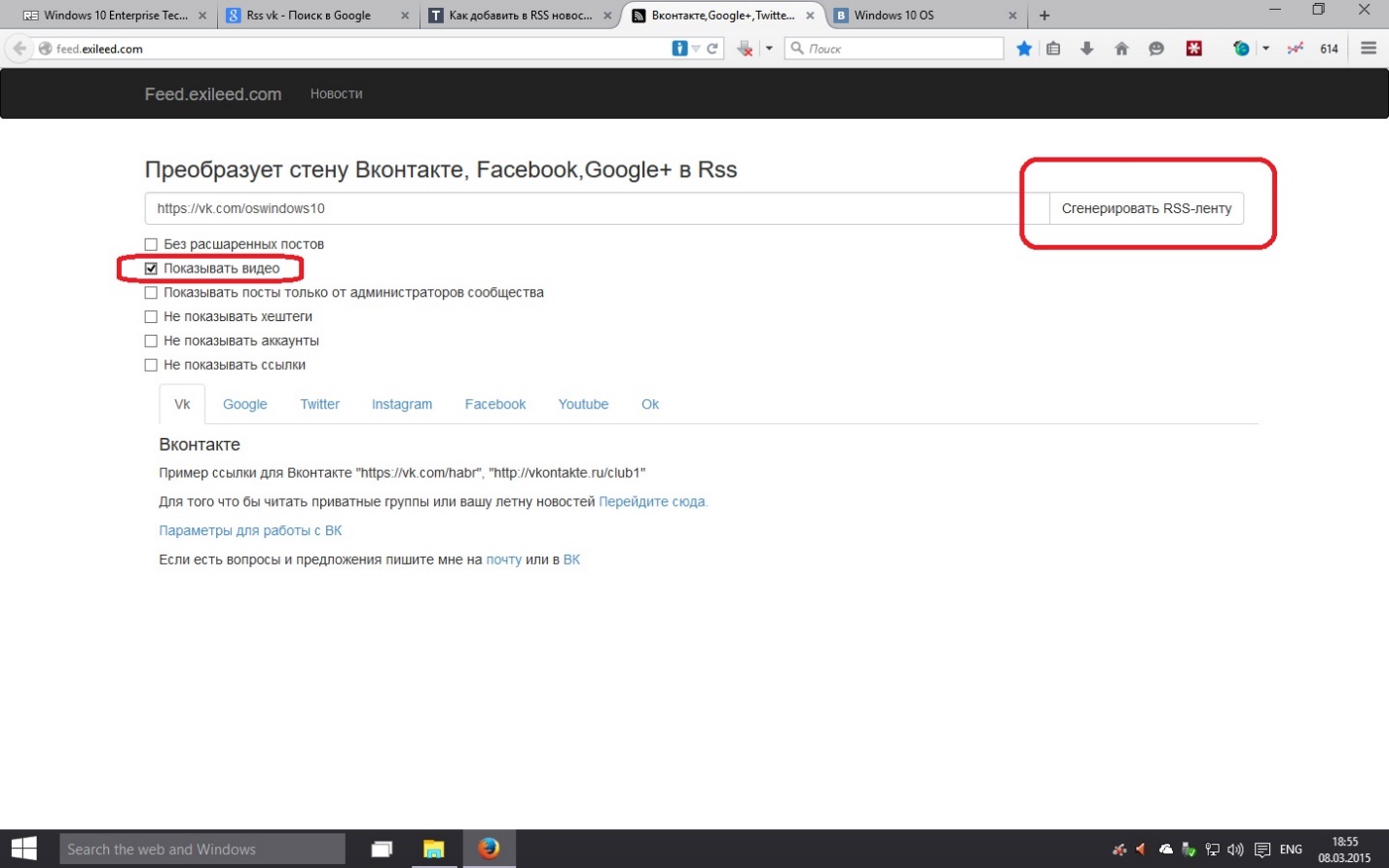Click the red-blue graph extension icon
The image size is (1389, 868).
1295,48
